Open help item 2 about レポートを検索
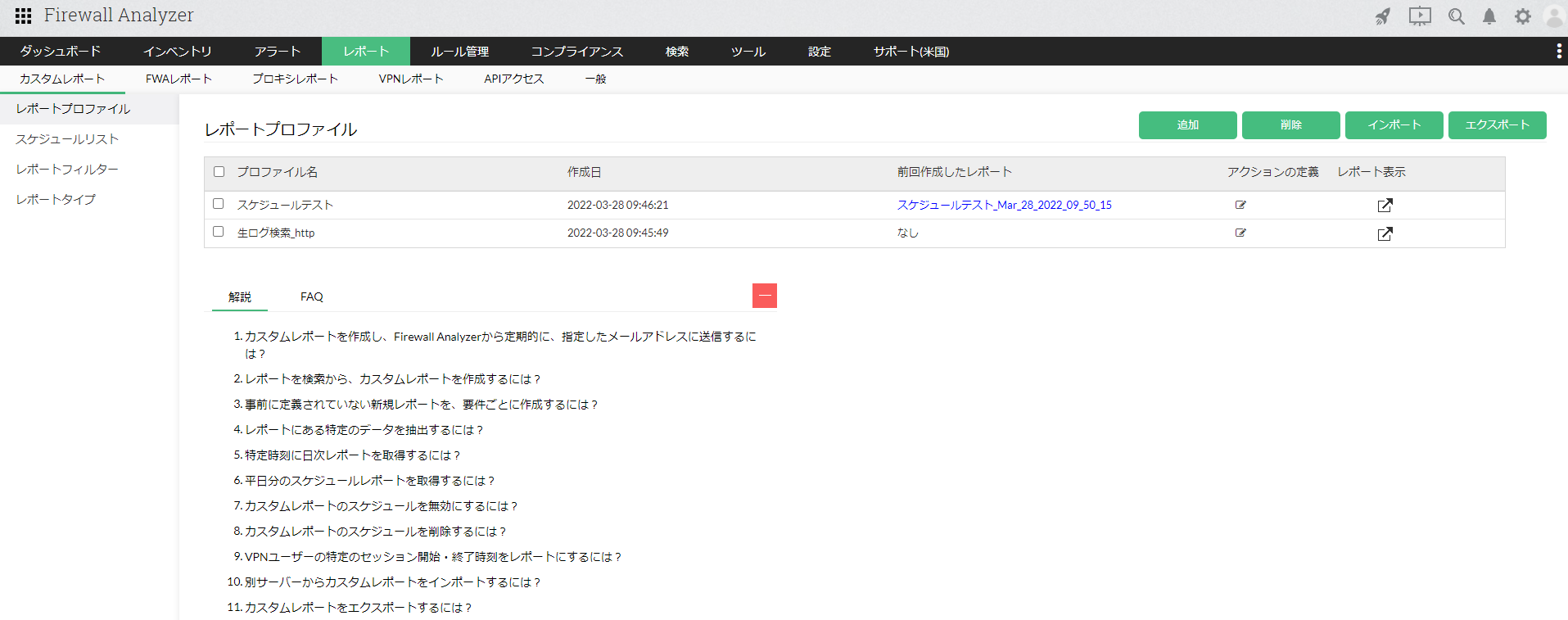The width and height of the screenshot is (1568, 620). 393,379
